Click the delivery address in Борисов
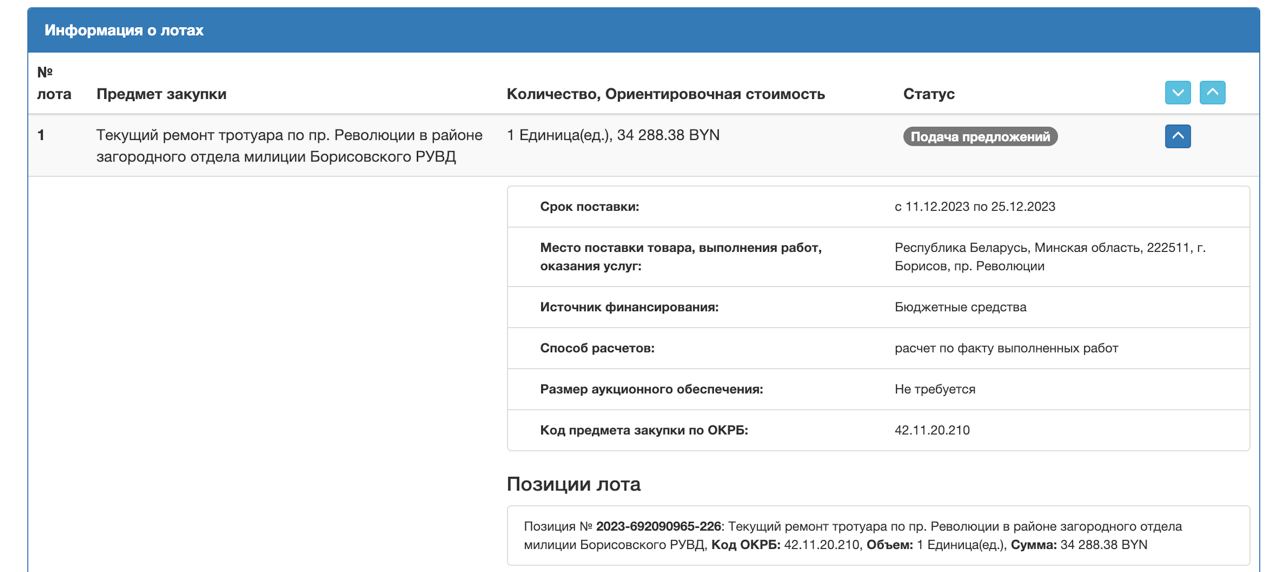This screenshot has width=1280, height=572. pyautogui.click(x=1050, y=257)
